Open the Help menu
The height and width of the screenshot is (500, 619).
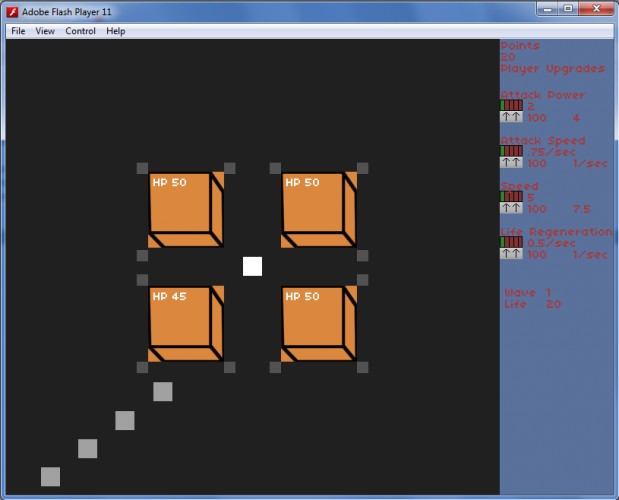pyautogui.click(x=116, y=31)
